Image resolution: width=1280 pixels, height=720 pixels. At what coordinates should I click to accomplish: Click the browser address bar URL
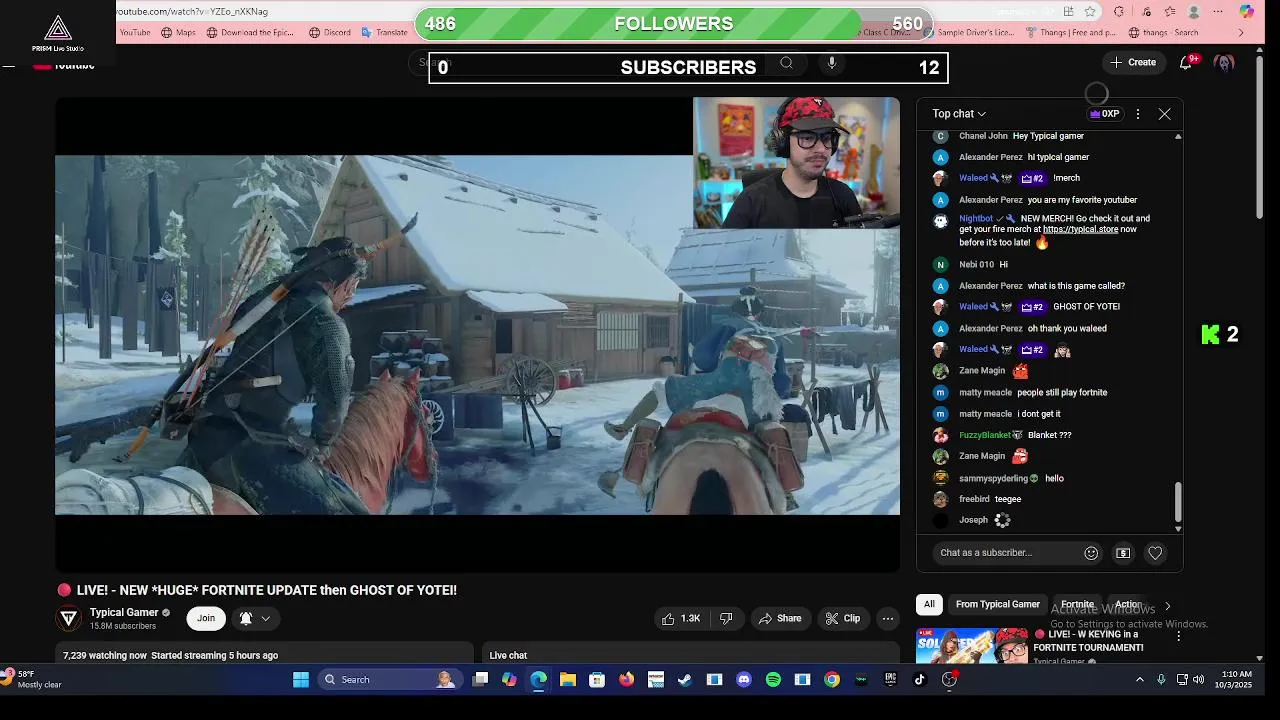click(192, 11)
